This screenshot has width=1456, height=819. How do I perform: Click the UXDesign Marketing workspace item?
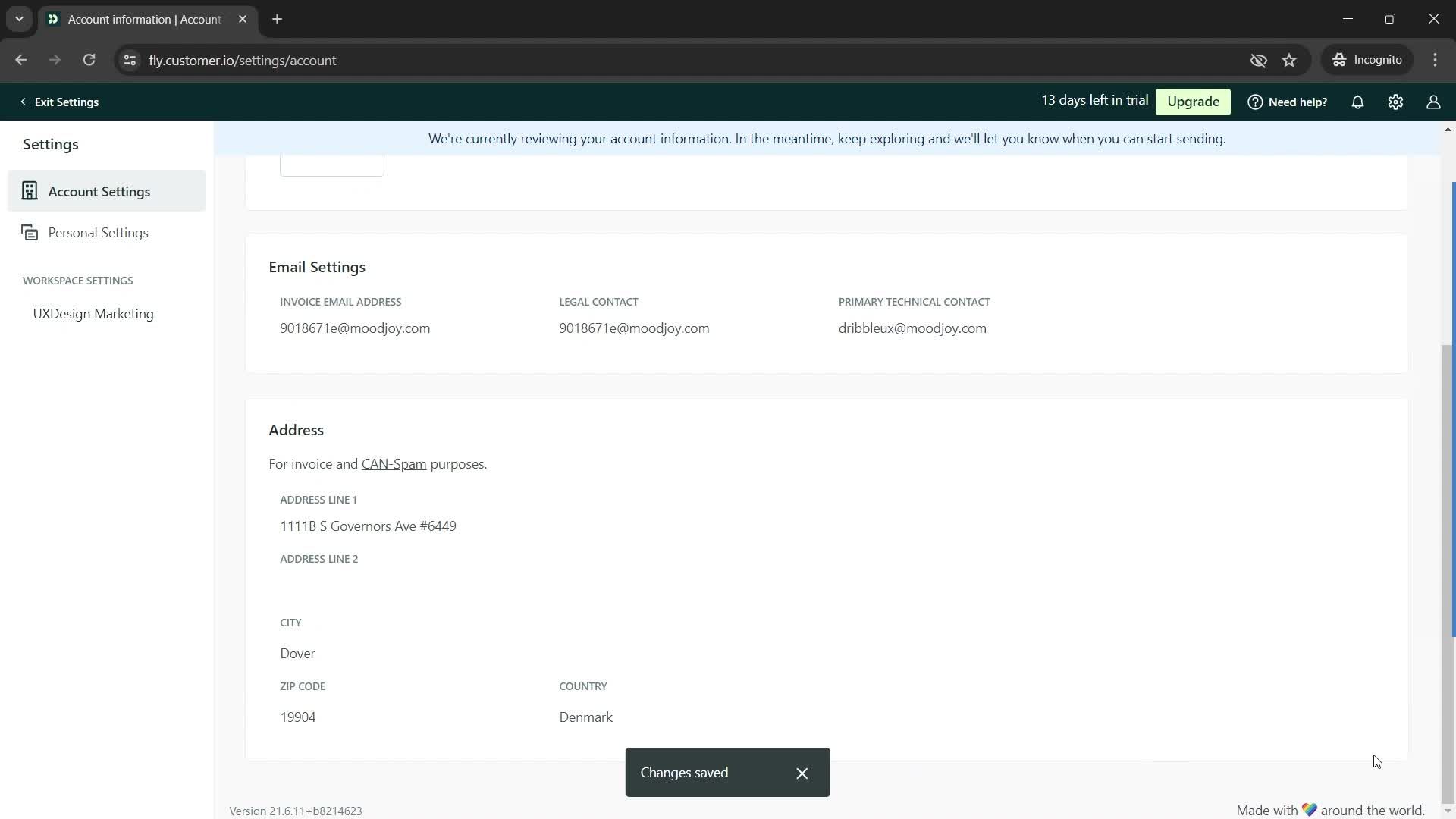click(x=93, y=313)
